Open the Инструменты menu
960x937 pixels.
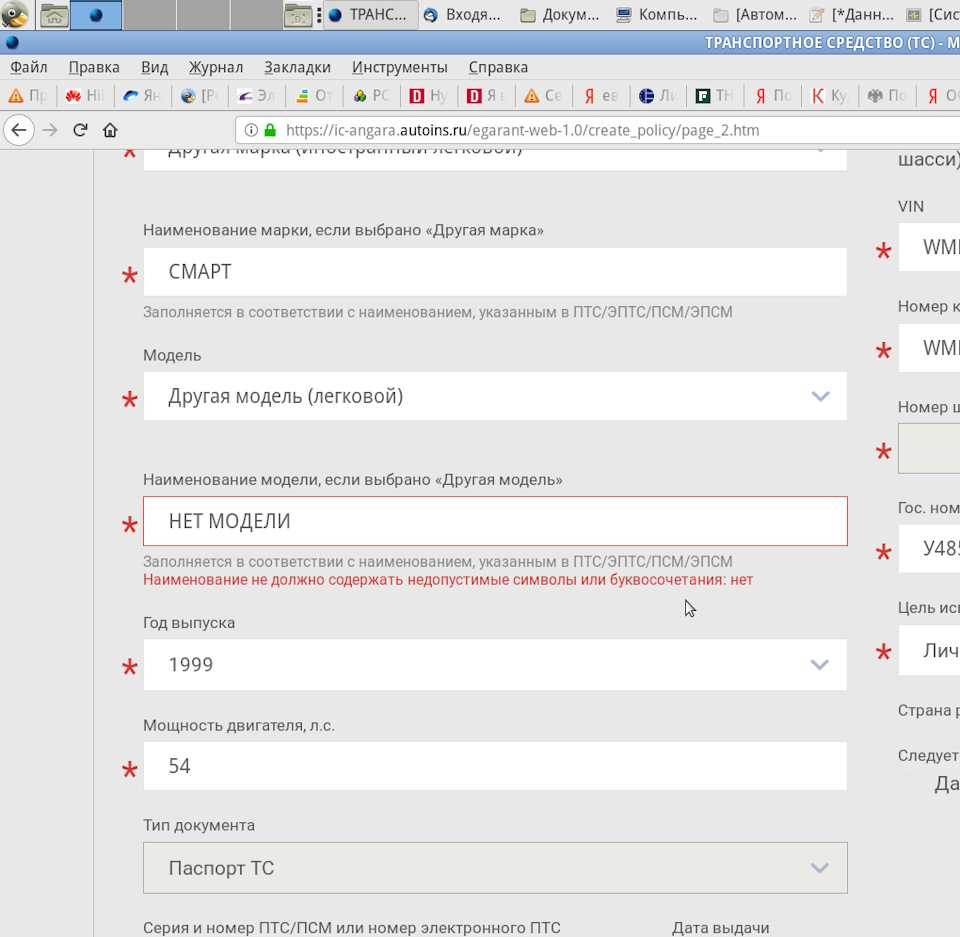(x=399, y=67)
